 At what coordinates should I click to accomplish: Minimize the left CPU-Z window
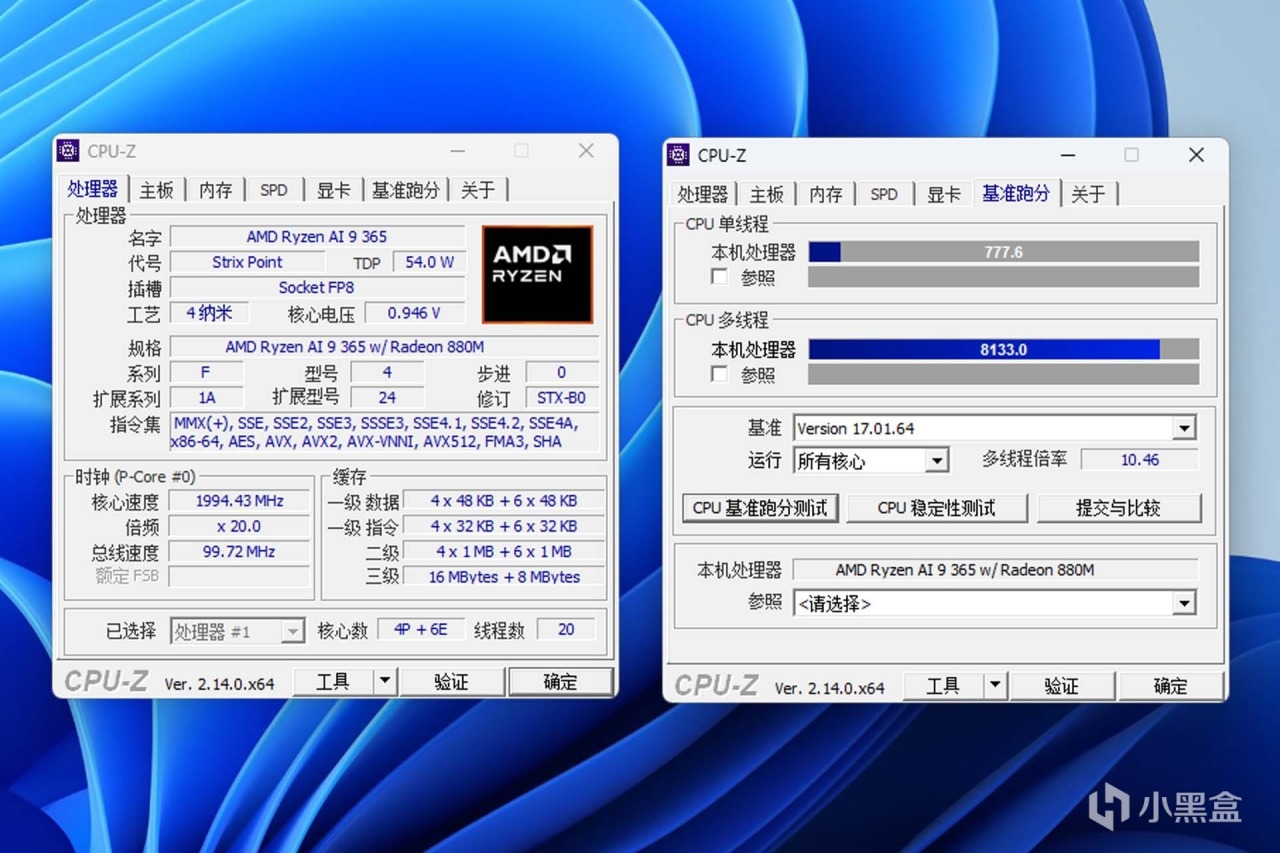click(457, 151)
